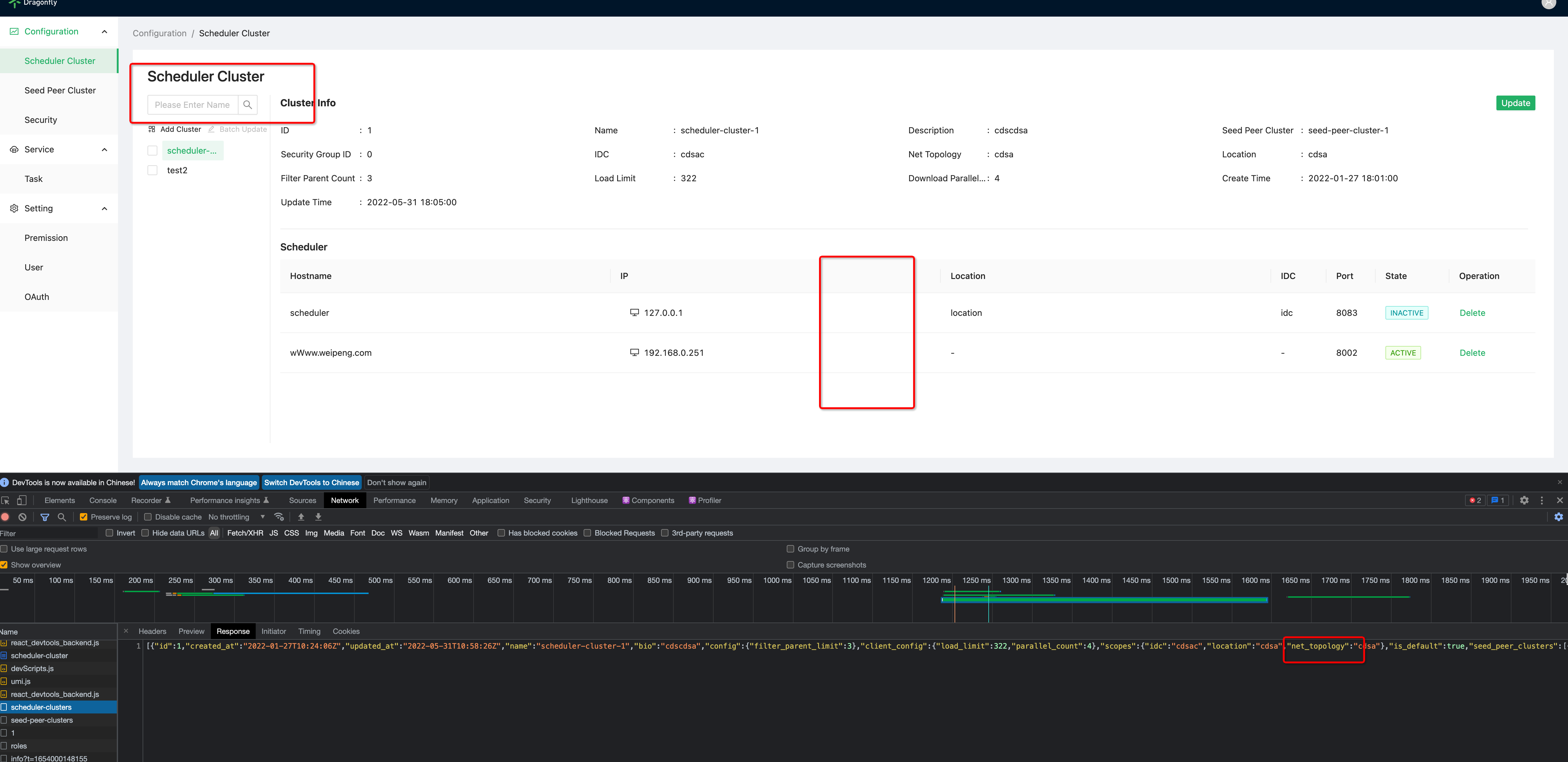
Task: Clear the network request log
Action: point(22,517)
